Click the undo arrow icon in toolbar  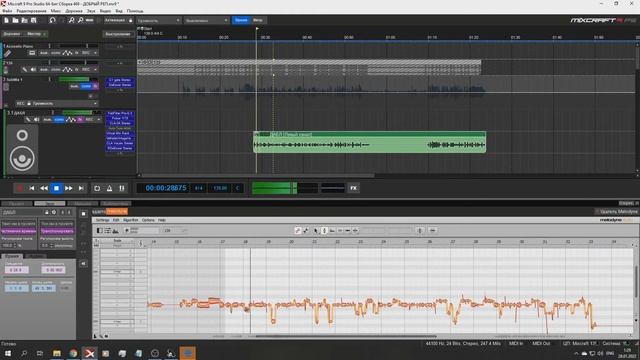(x=52, y=20)
